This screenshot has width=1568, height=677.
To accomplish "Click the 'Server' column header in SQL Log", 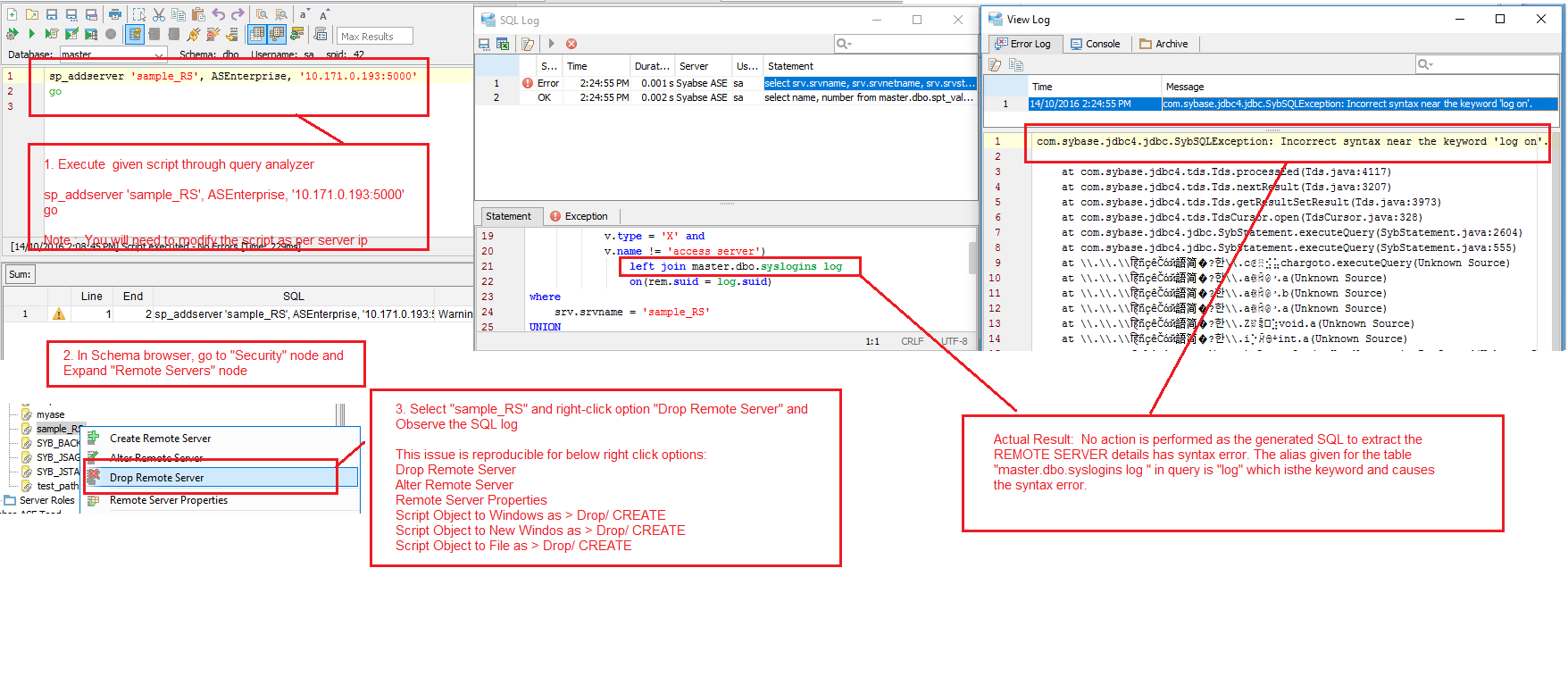I will coord(702,66).
